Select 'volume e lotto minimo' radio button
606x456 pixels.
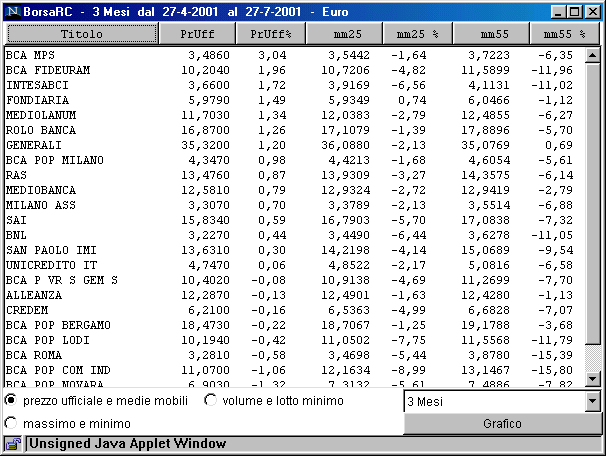click(x=210, y=400)
